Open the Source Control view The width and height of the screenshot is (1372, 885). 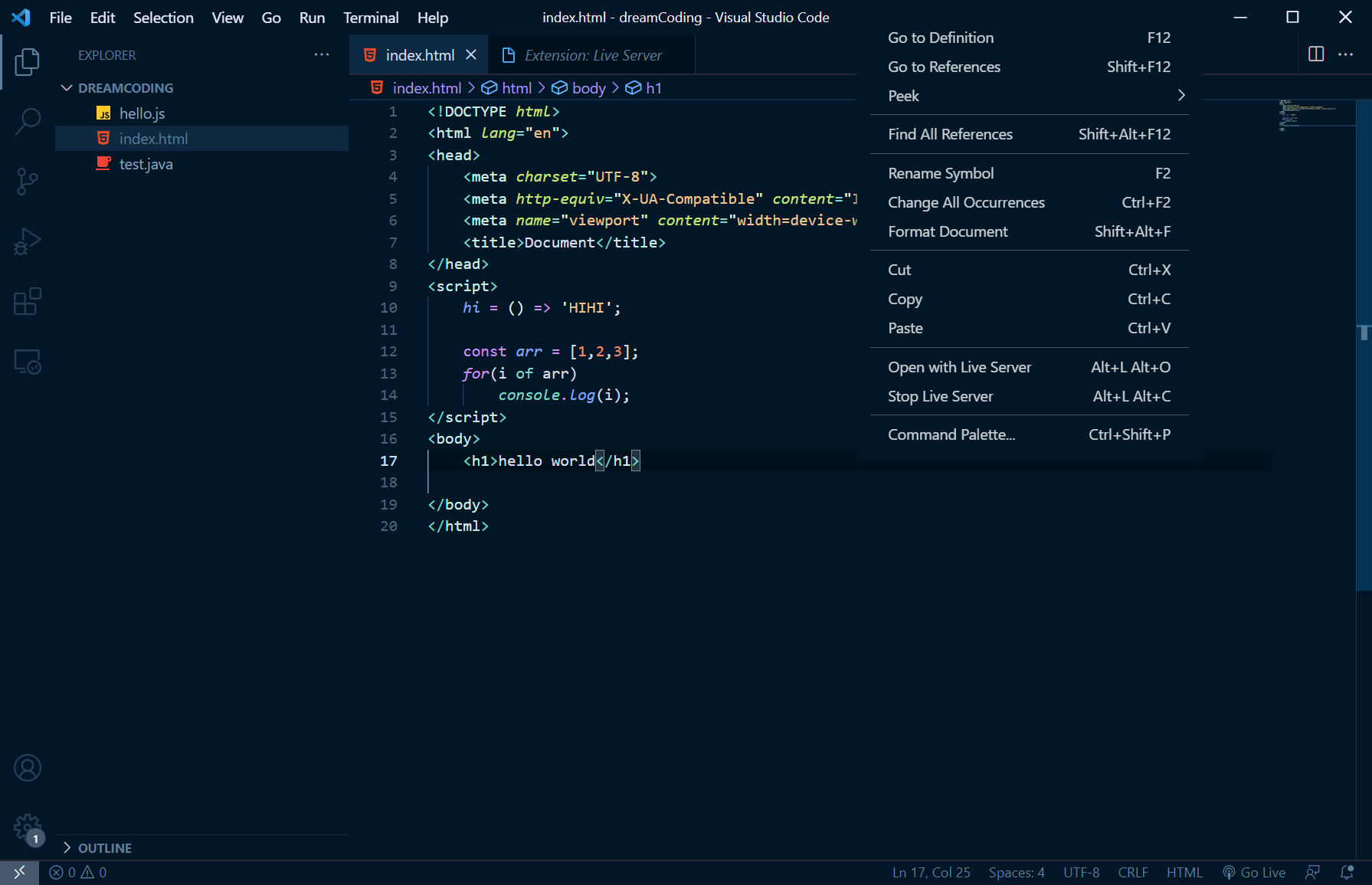pos(27,182)
